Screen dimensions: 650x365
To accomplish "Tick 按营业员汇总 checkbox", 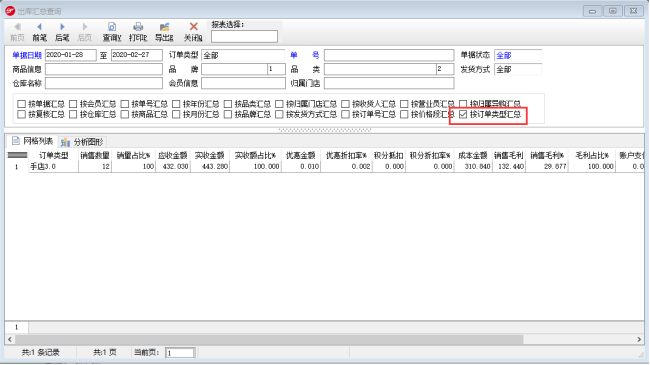I will (404, 104).
